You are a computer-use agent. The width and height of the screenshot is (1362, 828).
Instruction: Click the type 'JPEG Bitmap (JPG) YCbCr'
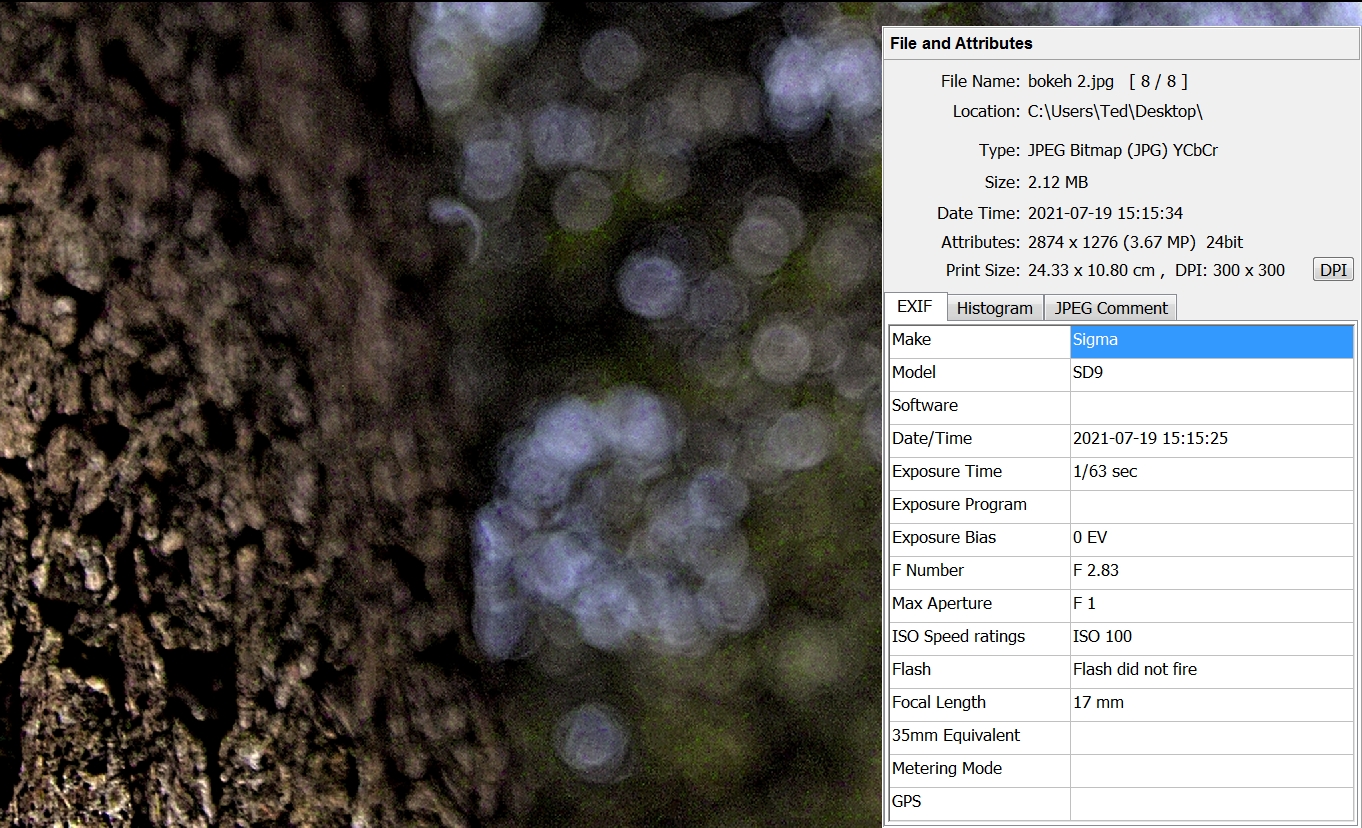[1123, 152]
